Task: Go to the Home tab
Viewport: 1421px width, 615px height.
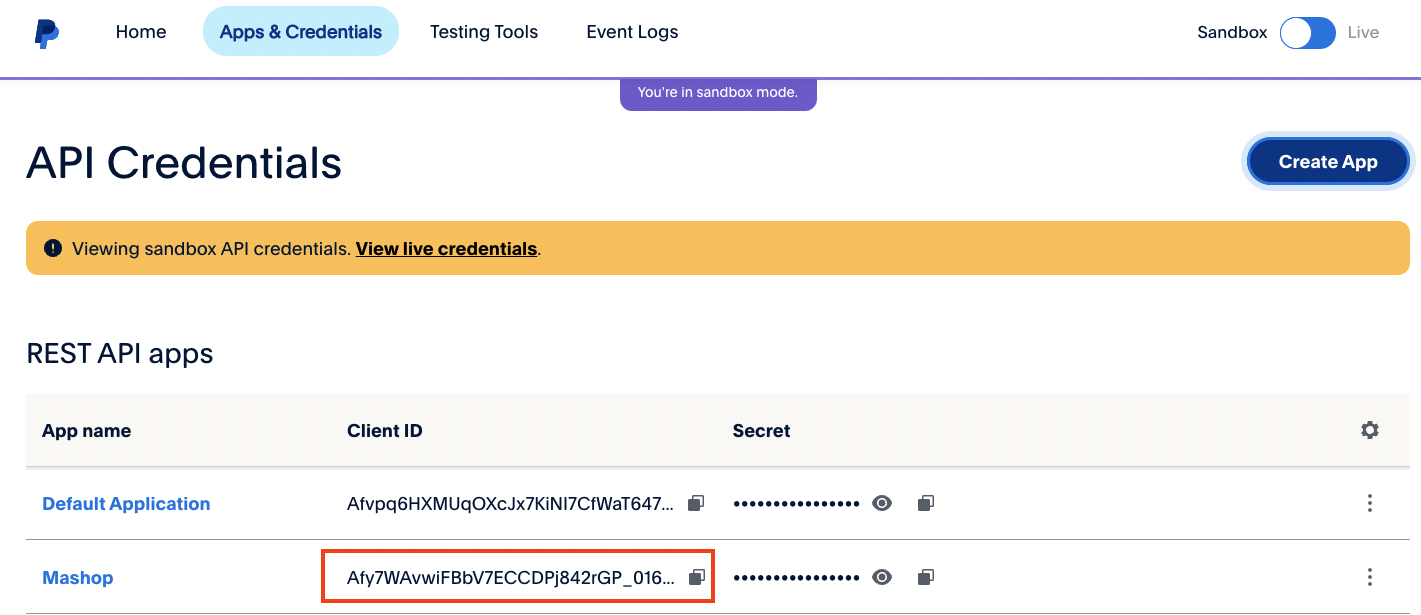Action: coord(141,32)
